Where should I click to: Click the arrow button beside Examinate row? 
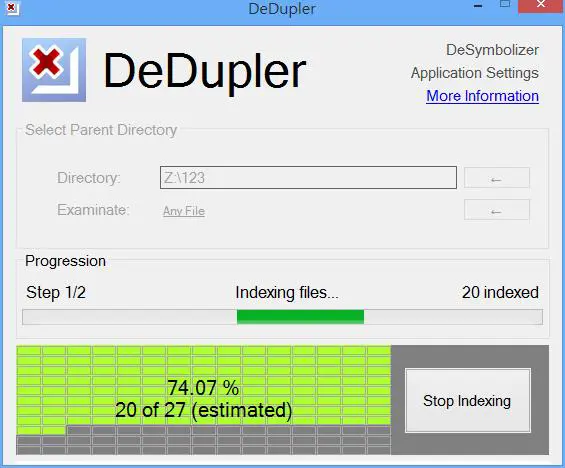pyautogui.click(x=497, y=210)
